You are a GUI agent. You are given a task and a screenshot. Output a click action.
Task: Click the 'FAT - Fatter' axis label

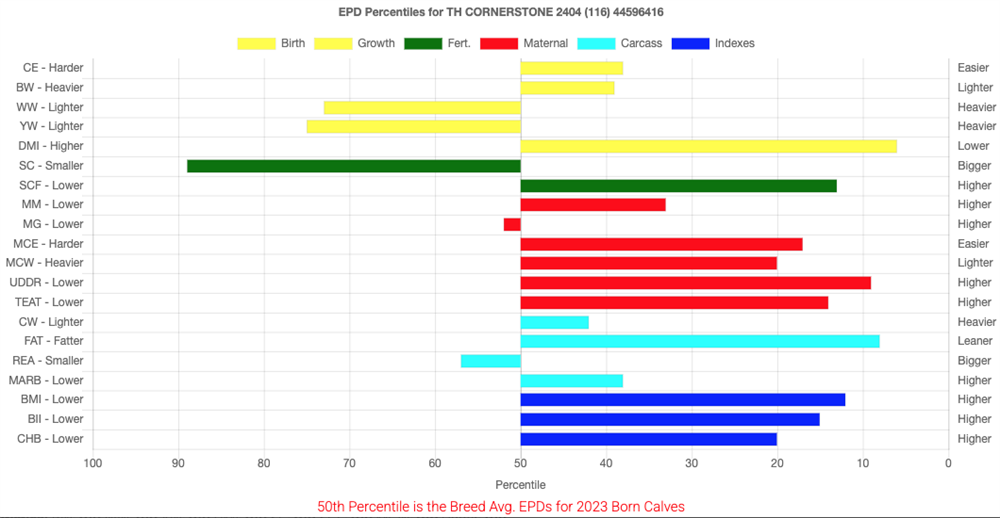click(53, 341)
